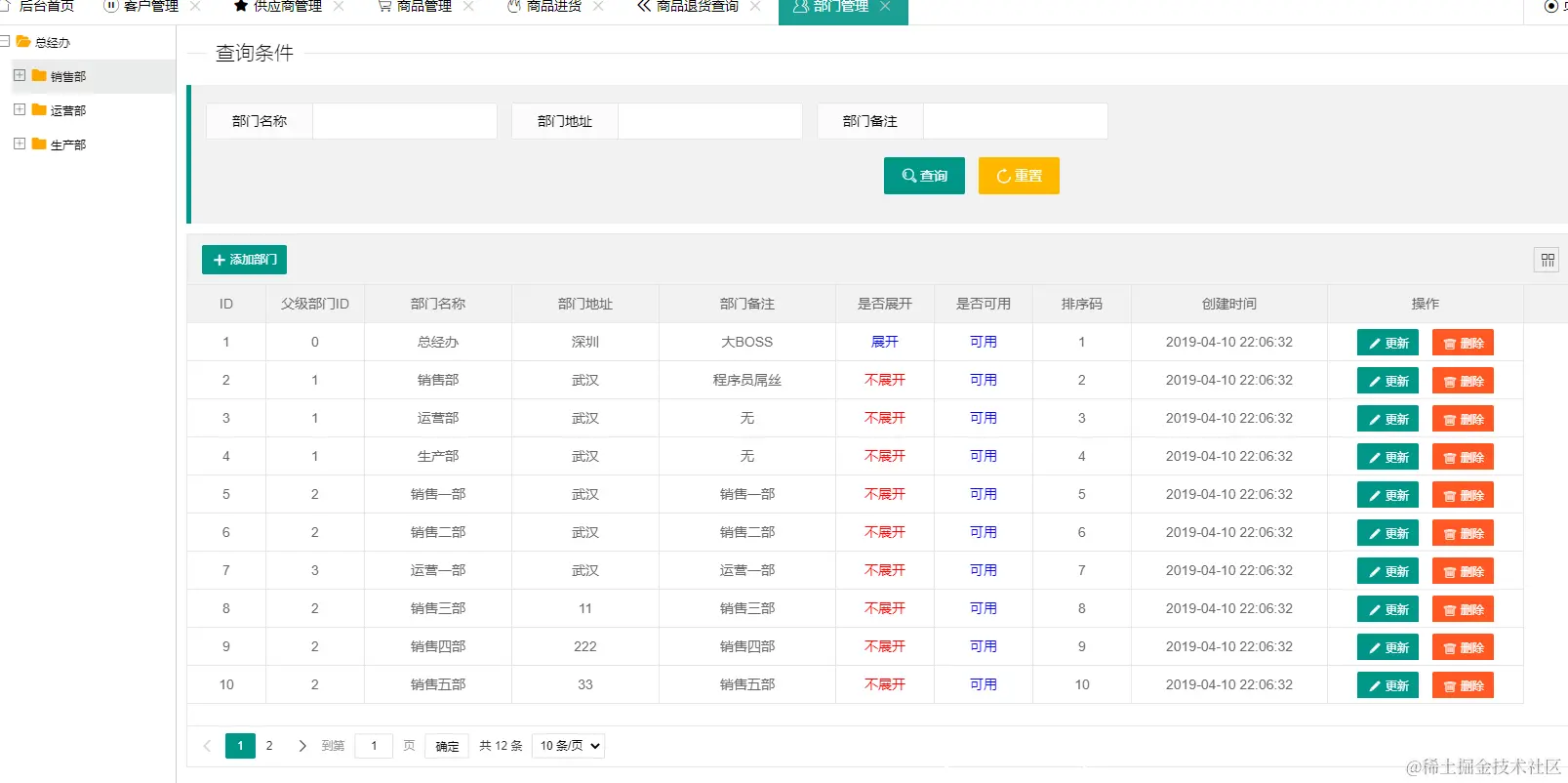1568x783 pixels.
Task: Delete the 销售五部 row
Action: 1463,685
